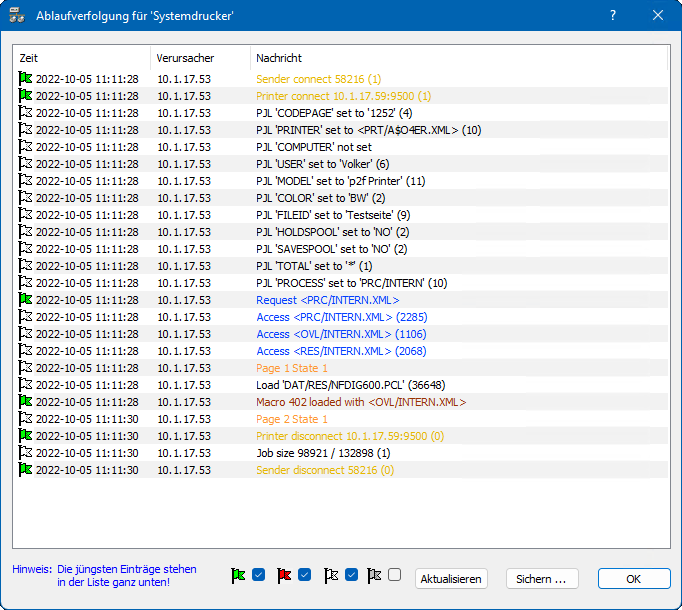Enable the unchecked gray flag filter checkbox
682x610 pixels.
(394, 575)
